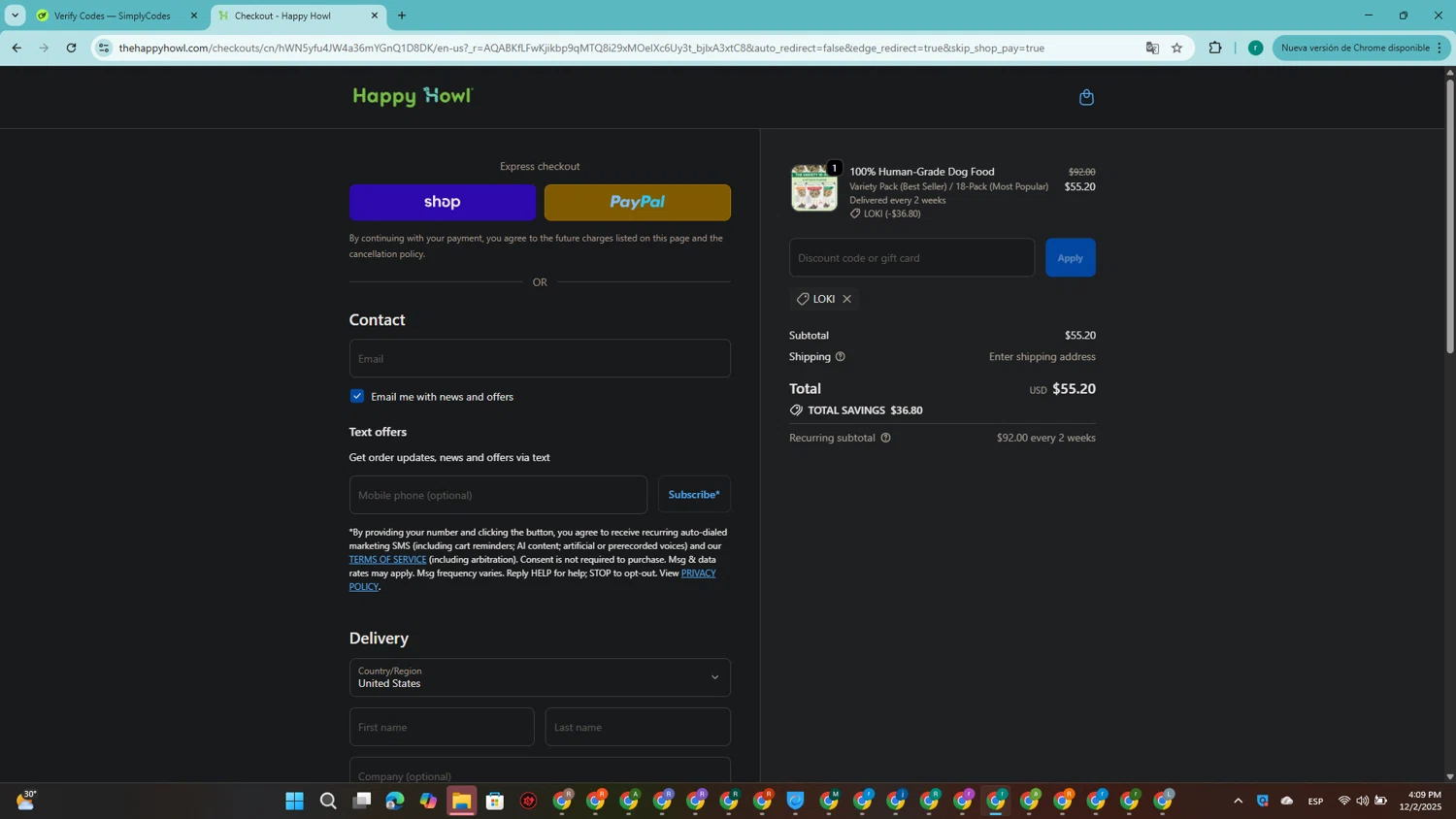1456x819 pixels.
Task: Click the address bar URL
Action: click(x=582, y=48)
